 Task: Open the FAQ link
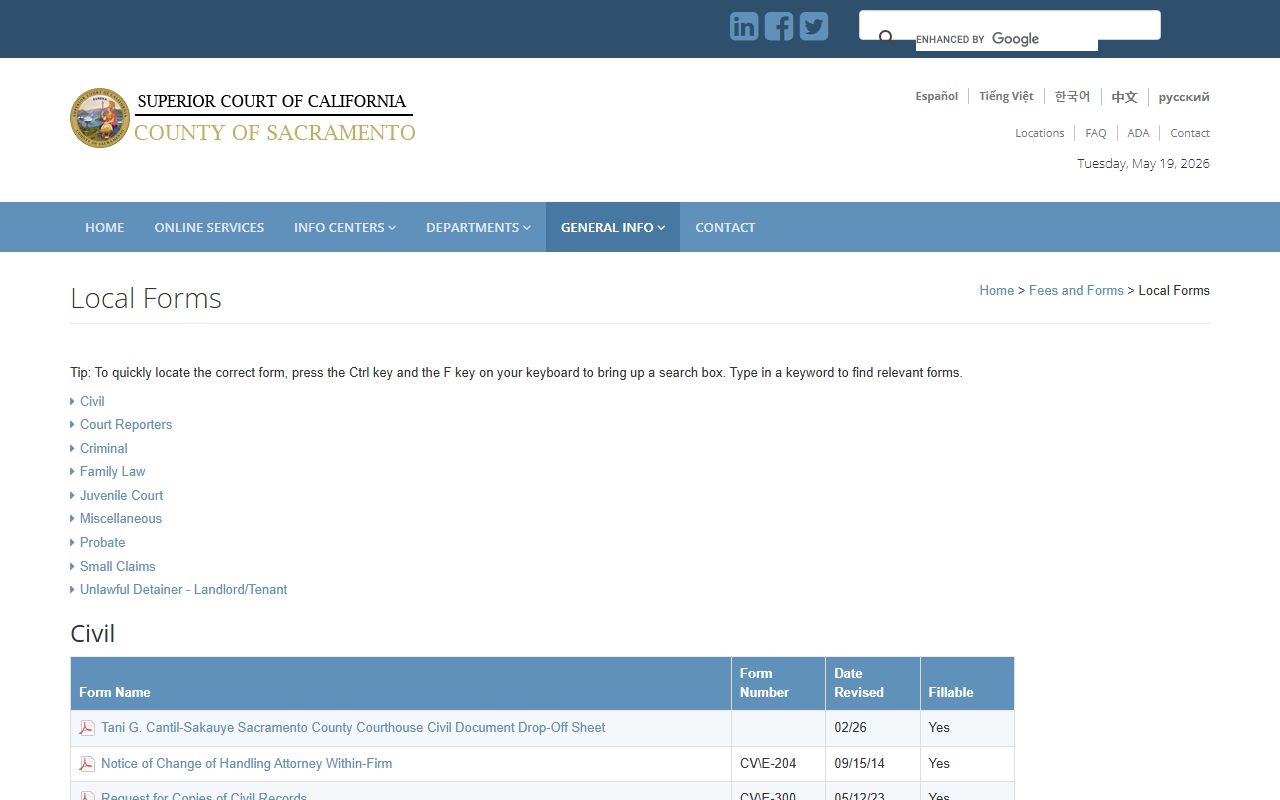[x=1096, y=133]
